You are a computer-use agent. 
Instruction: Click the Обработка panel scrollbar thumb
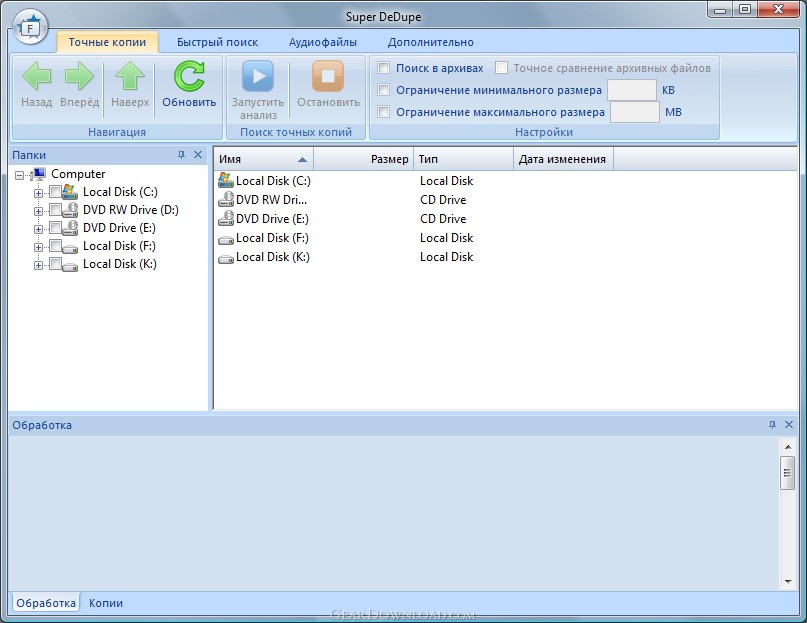(787, 473)
